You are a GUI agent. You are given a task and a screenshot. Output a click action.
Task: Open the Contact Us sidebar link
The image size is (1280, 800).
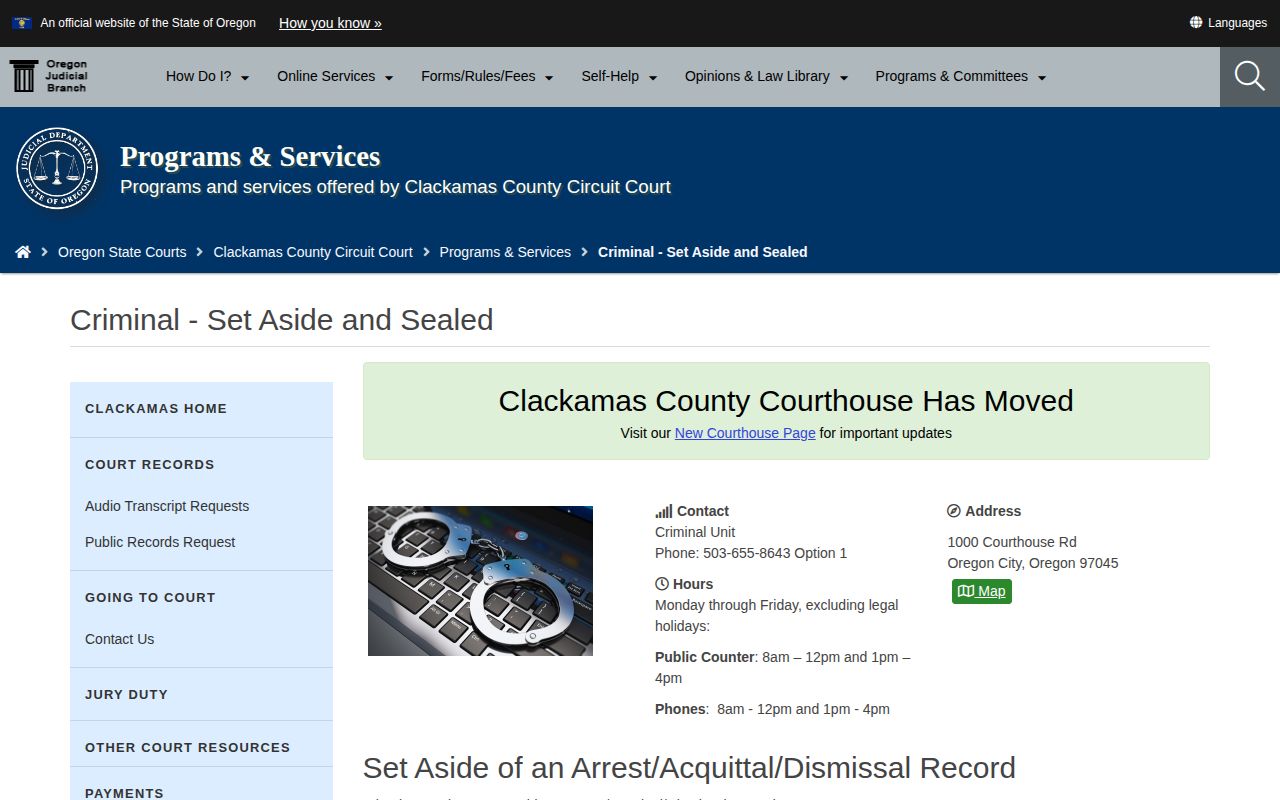coord(119,639)
